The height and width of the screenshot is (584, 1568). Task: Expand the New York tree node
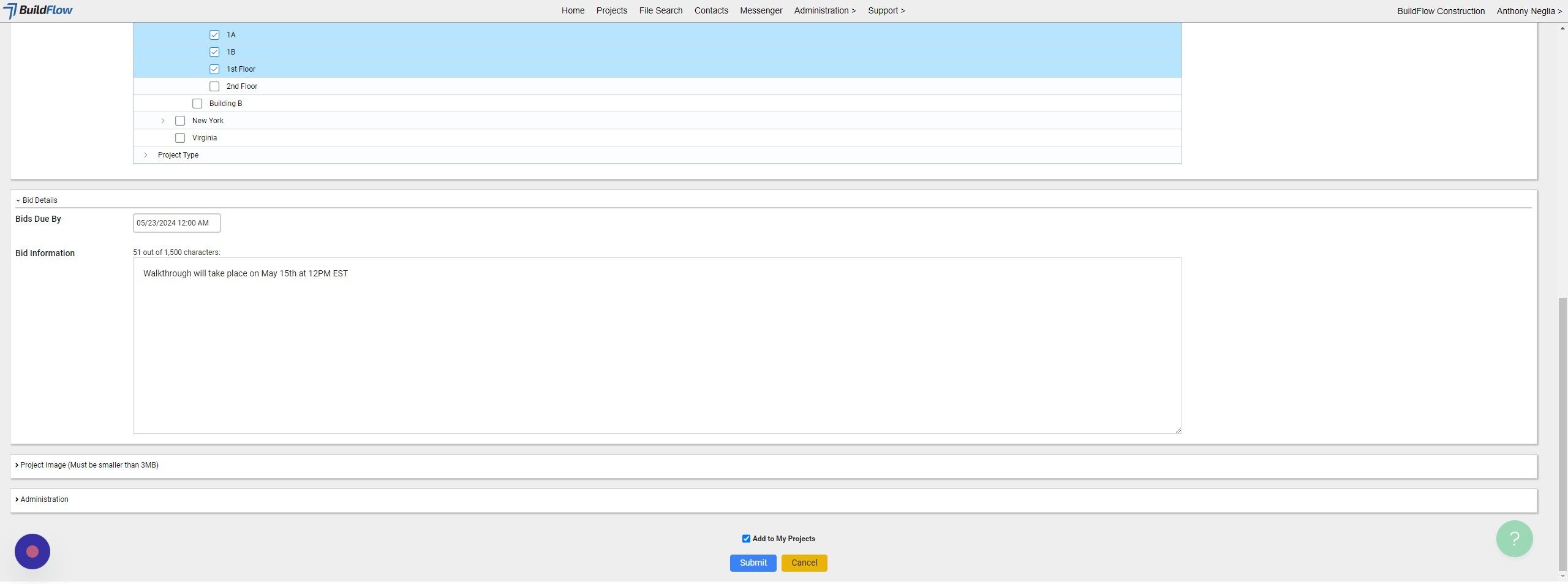pyautogui.click(x=163, y=121)
